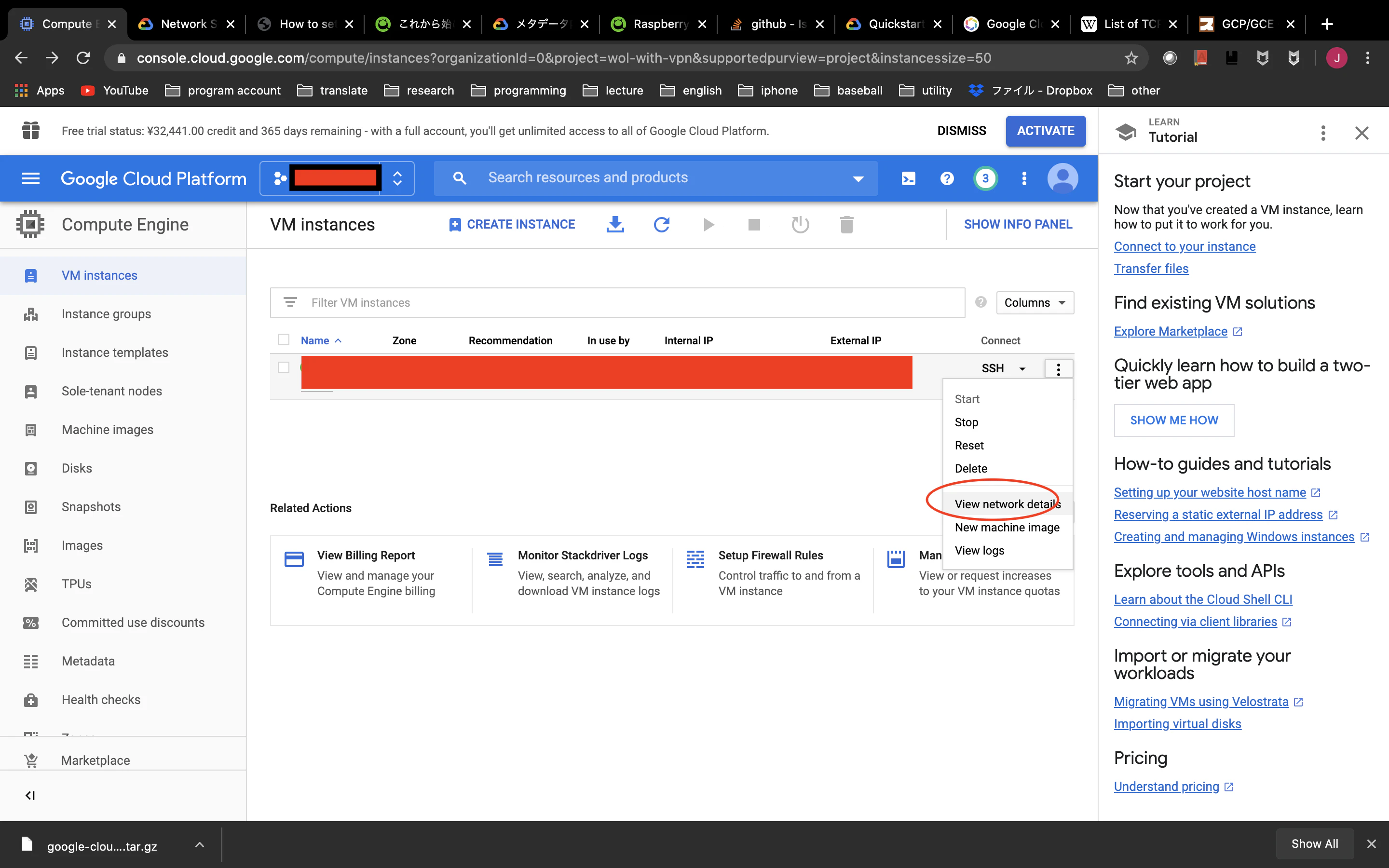Viewport: 1389px width, 868px height.
Task: Open the hamburger navigation menu
Action: [x=30, y=178]
